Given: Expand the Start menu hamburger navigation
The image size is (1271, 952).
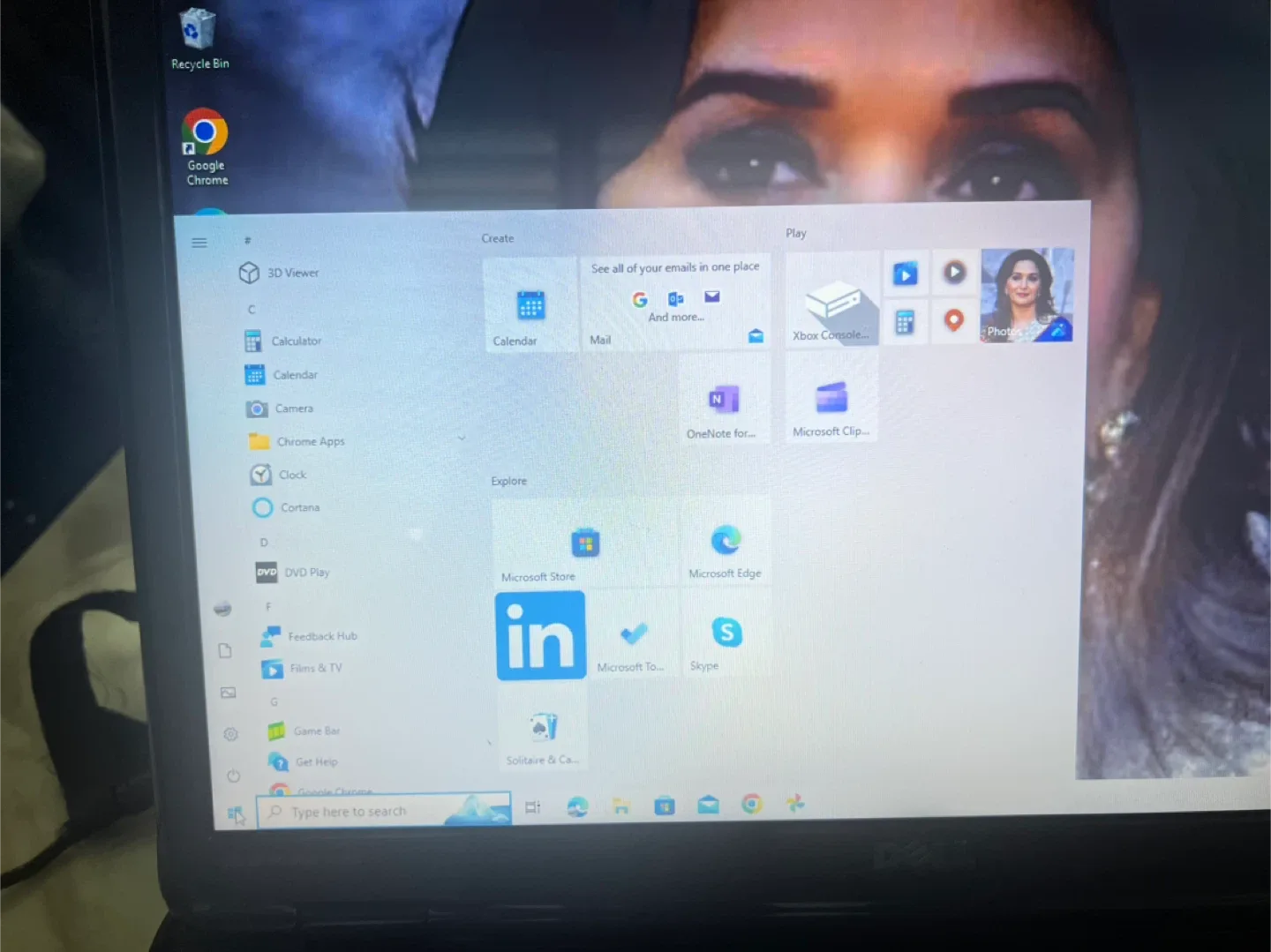Looking at the screenshot, I should pyautogui.click(x=199, y=243).
